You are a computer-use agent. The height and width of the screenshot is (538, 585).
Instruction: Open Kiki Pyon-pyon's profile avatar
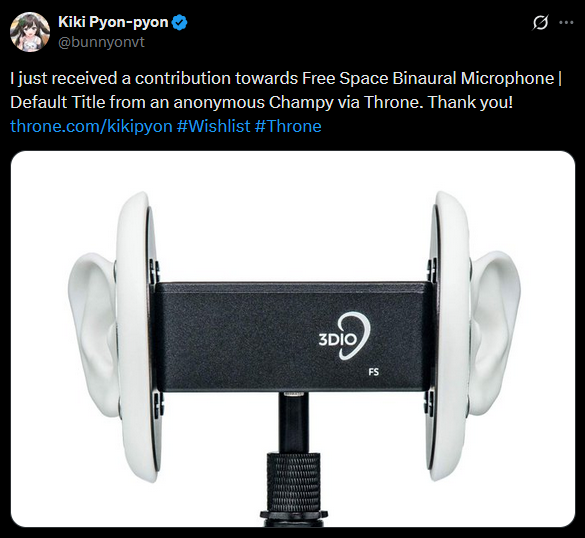click(x=30, y=32)
